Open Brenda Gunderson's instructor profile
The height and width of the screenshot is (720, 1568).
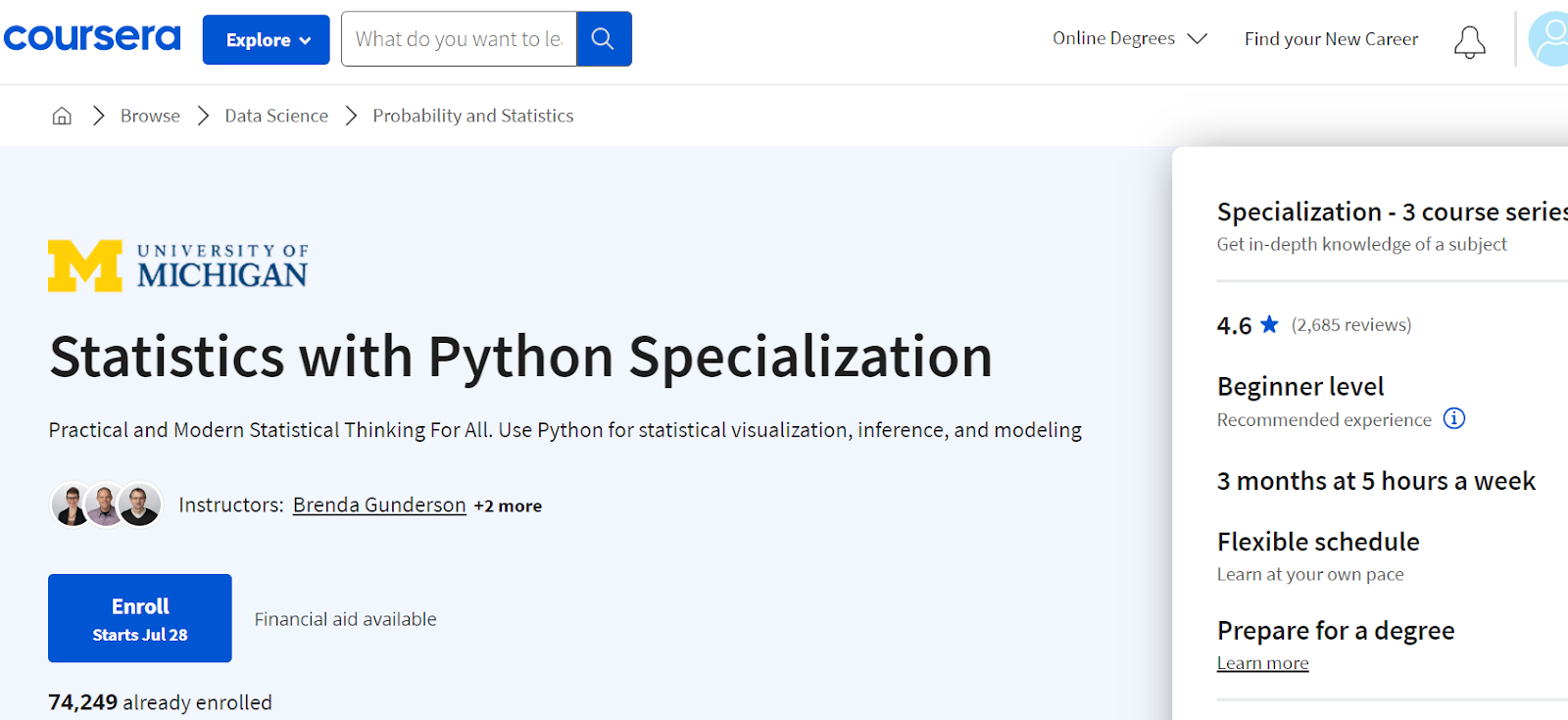click(379, 504)
